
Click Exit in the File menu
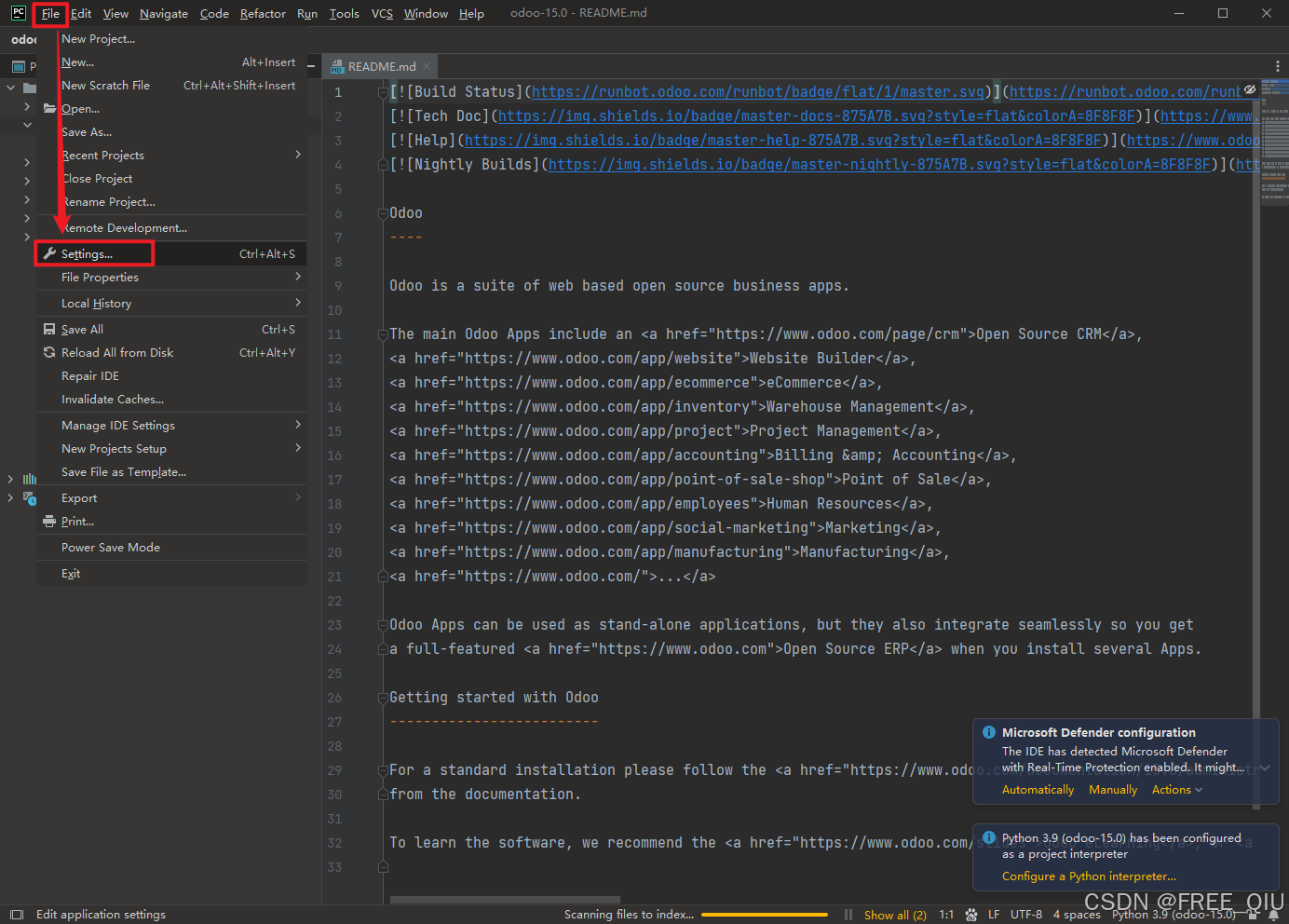(171, 574)
